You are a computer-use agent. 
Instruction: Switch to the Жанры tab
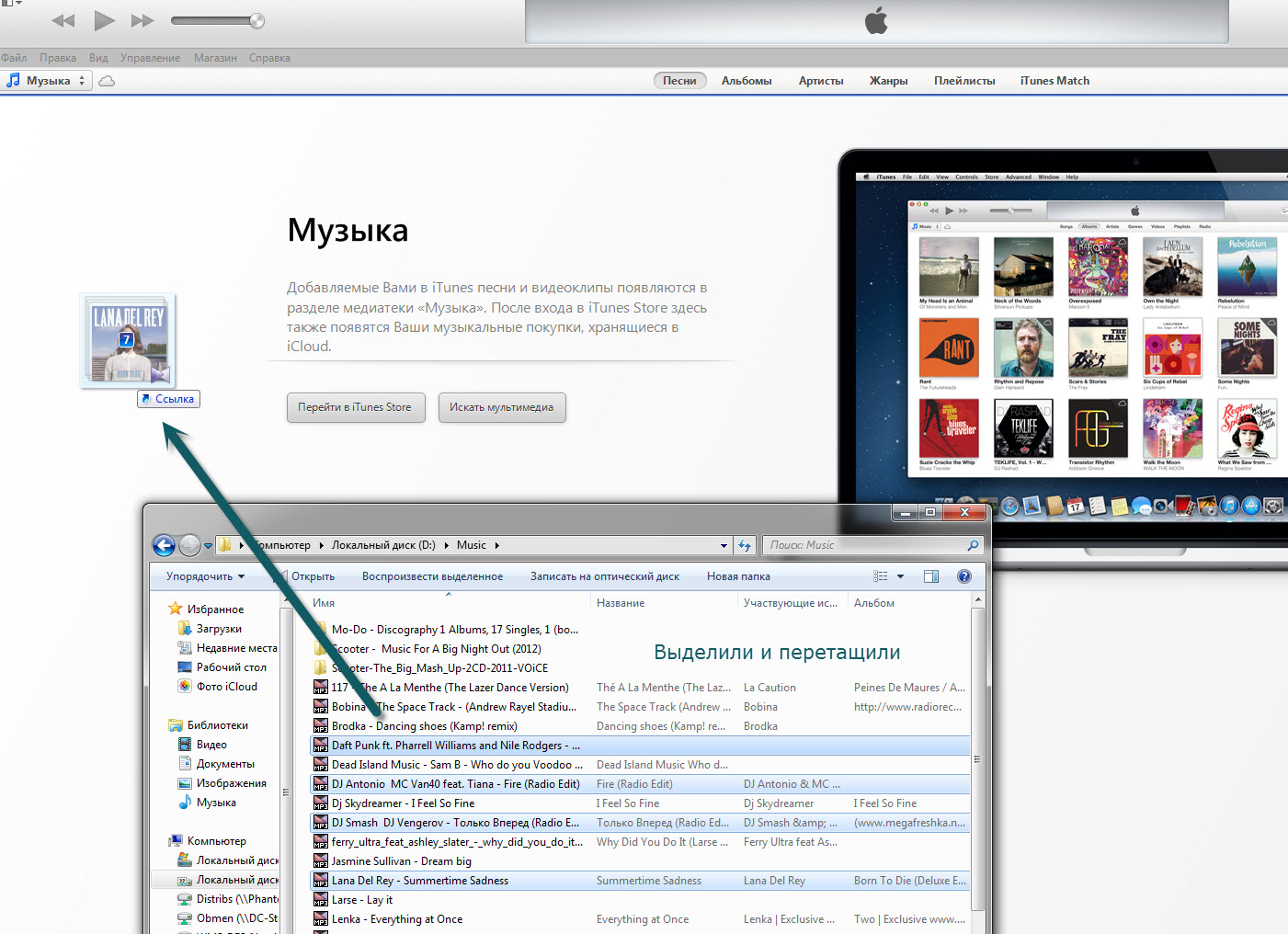[889, 81]
